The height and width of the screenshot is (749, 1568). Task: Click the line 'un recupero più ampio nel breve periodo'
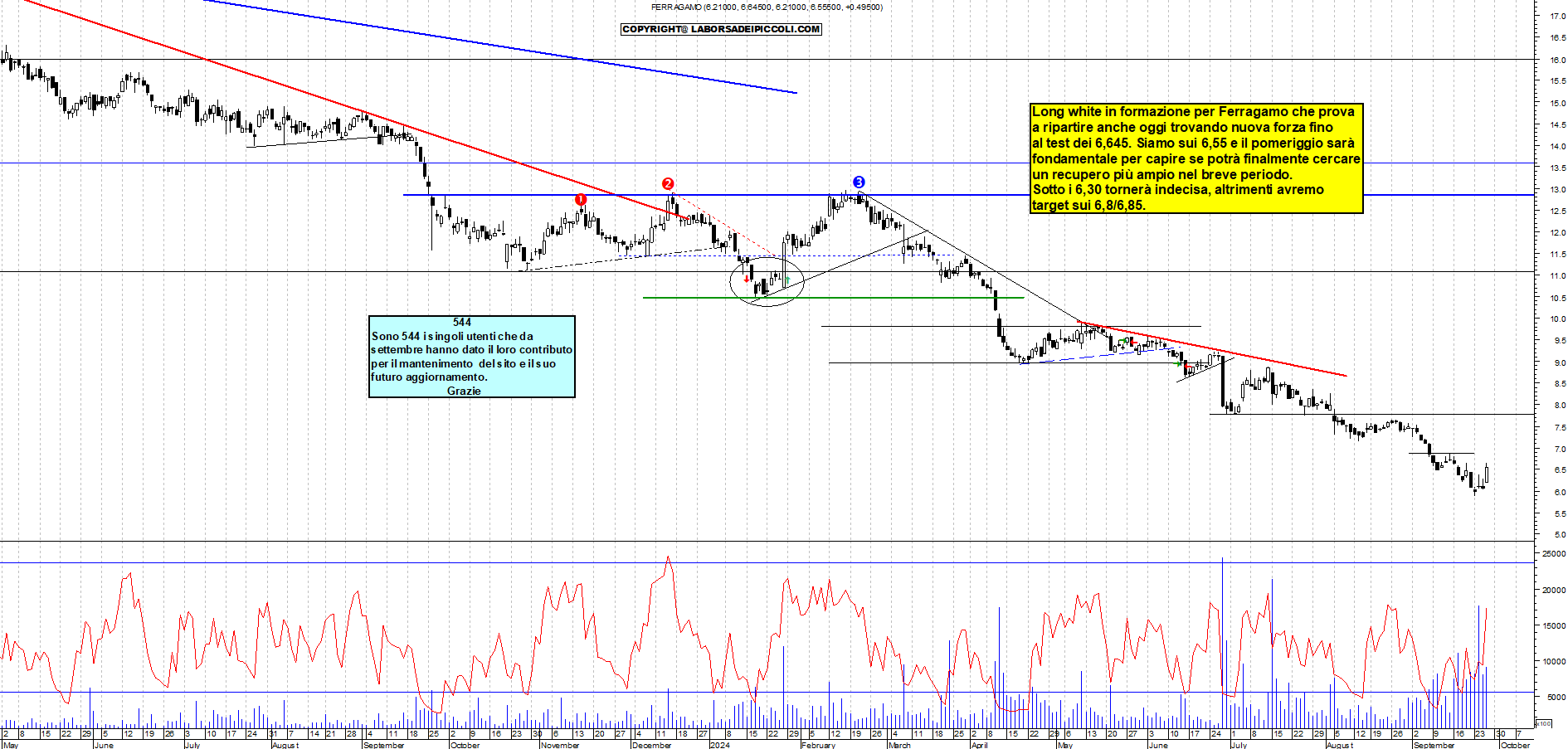tap(1161, 174)
